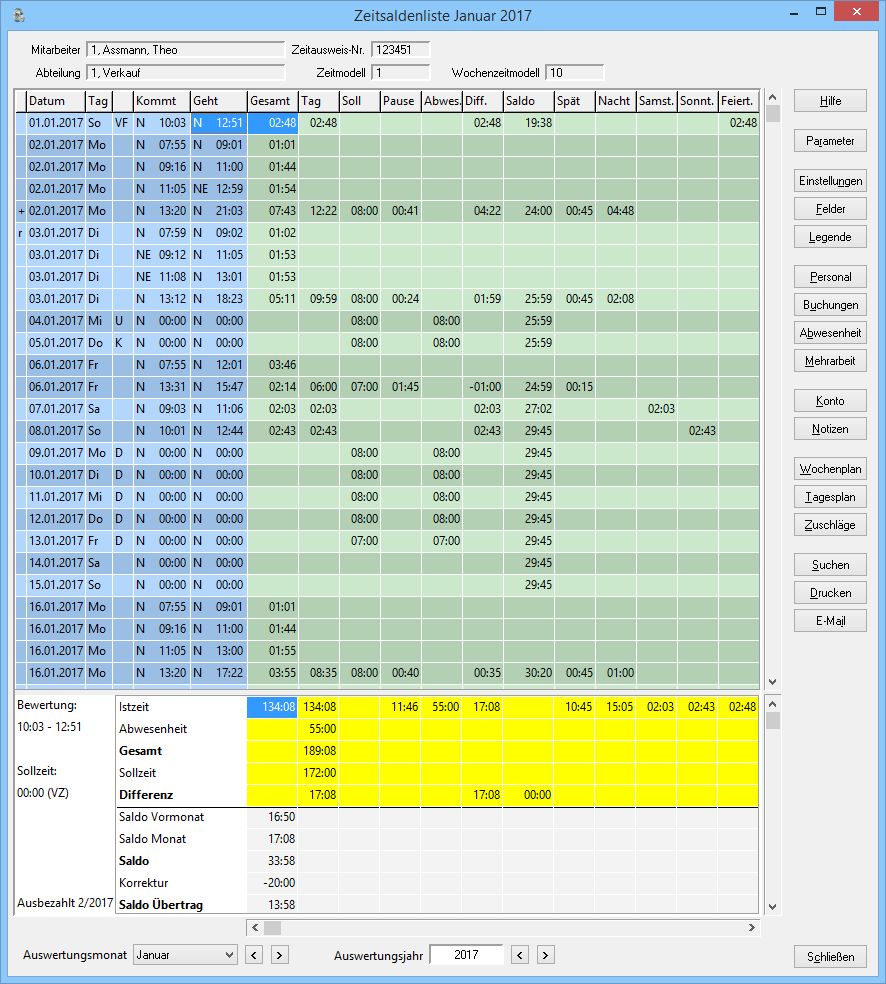886x984 pixels.
Task: Click the plus marker on 02.01.2017 row
Action: click(x=21, y=211)
